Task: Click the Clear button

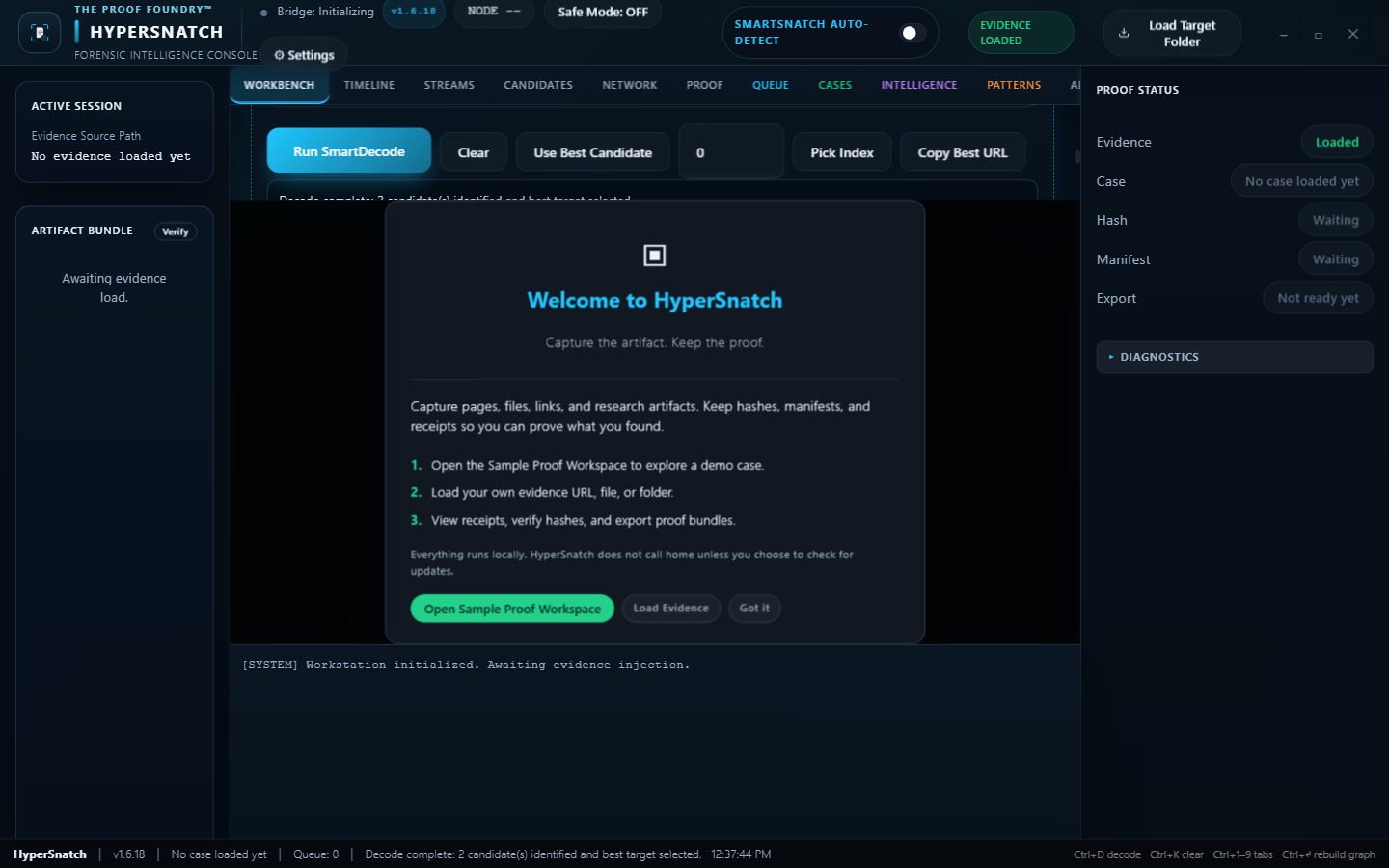Action: coord(474,152)
